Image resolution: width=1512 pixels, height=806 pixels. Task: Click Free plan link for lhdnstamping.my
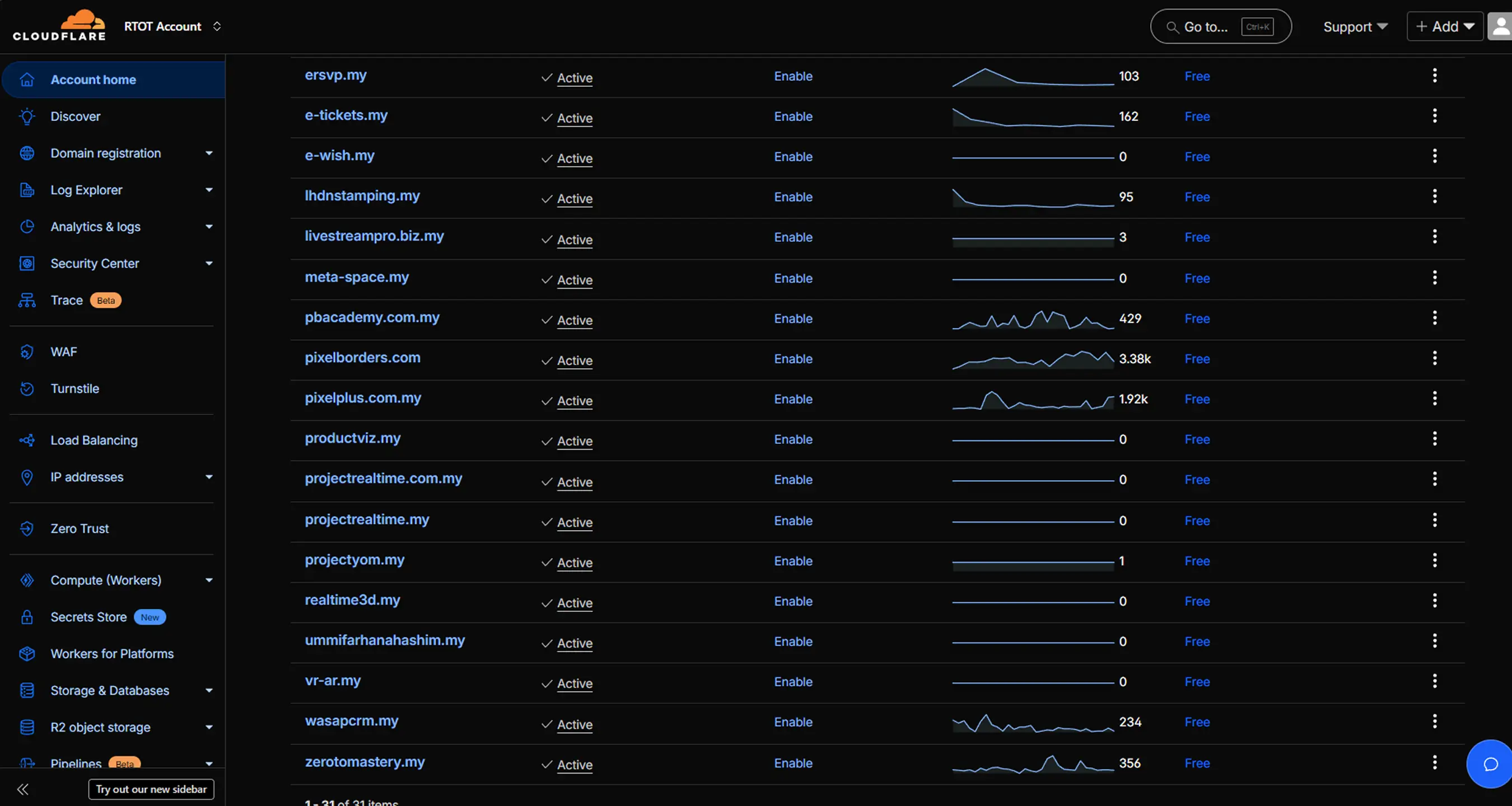(x=1197, y=197)
